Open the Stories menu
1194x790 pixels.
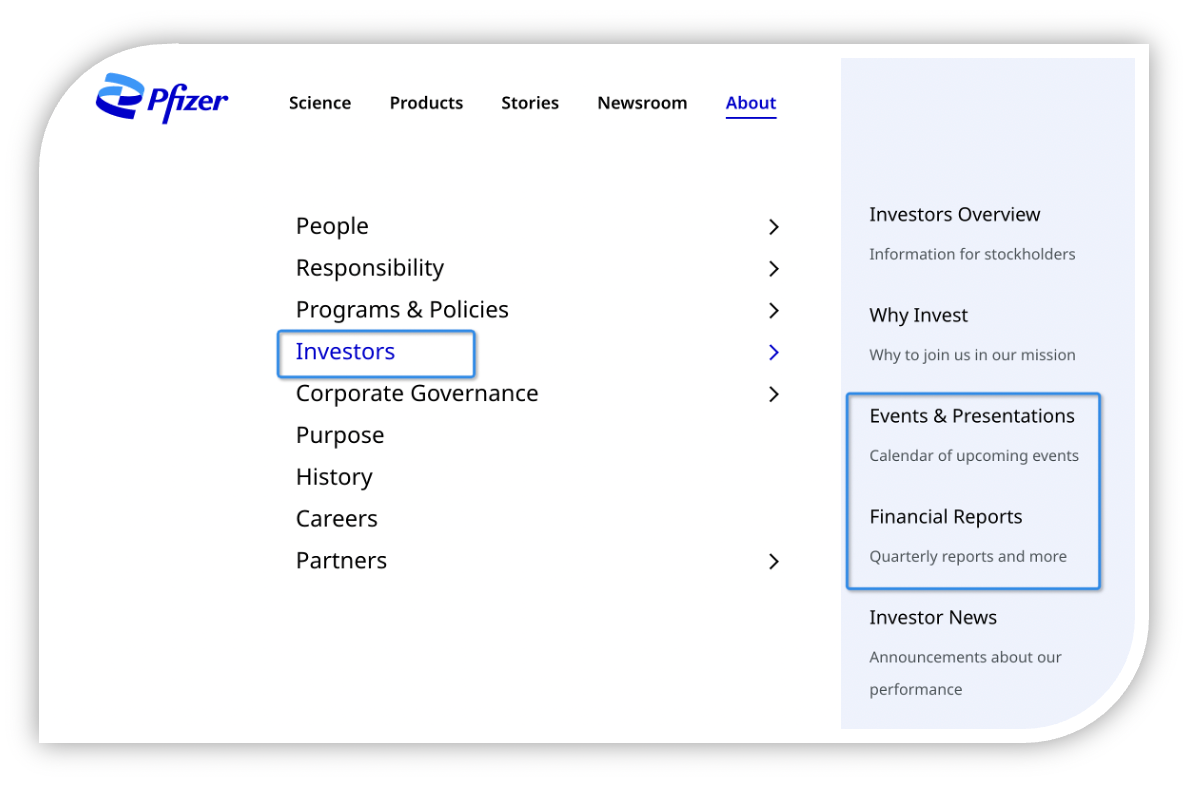(530, 103)
